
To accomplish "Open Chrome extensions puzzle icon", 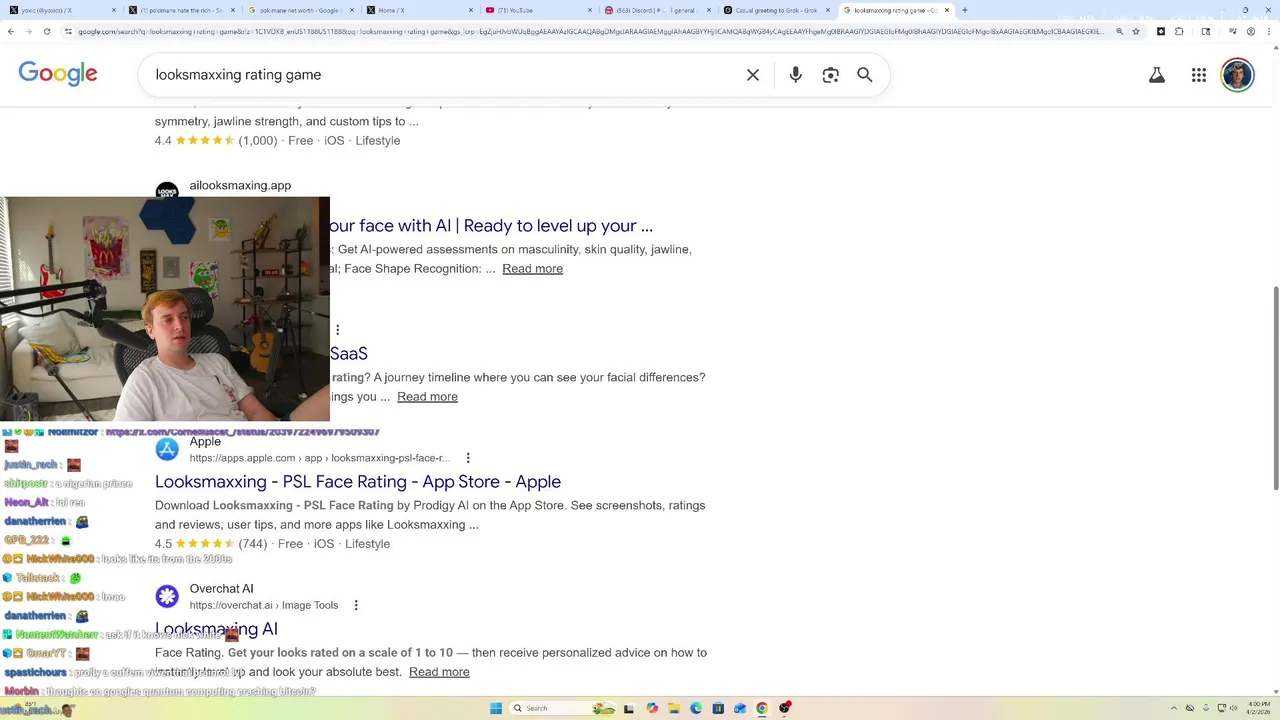I will [x=1179, y=31].
